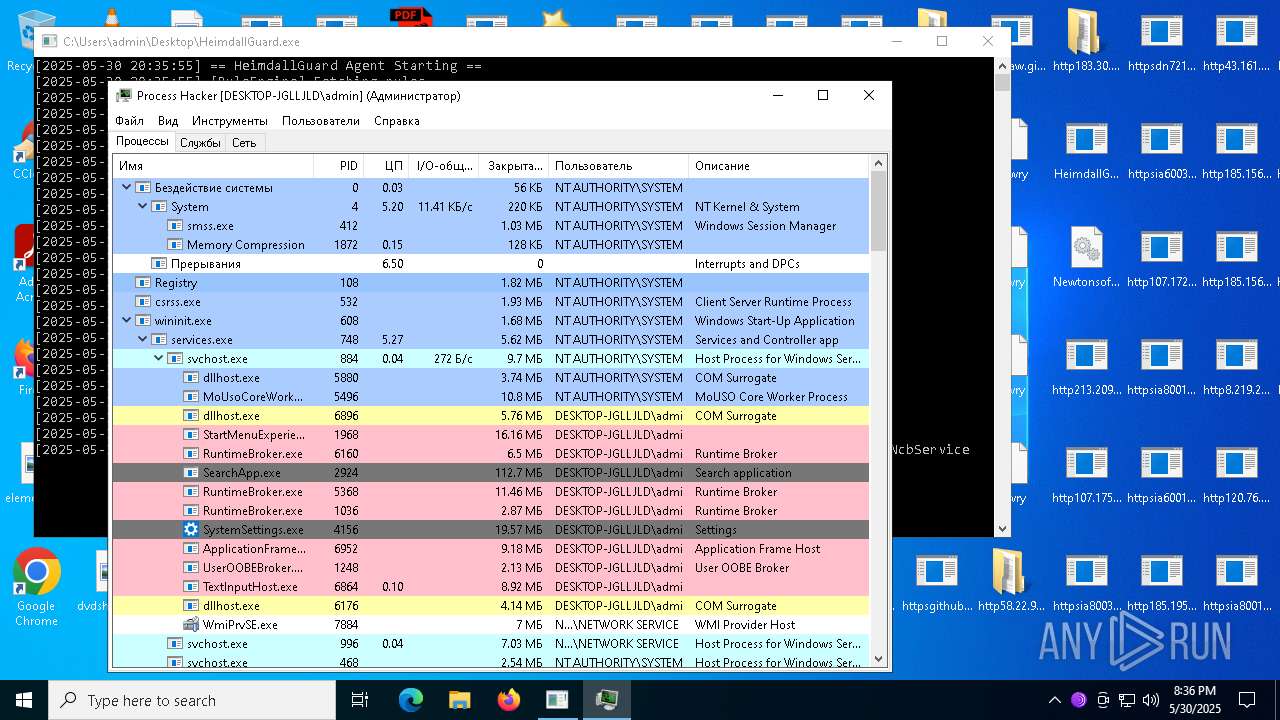Select dllhost.exe with PID 6896
The image size is (1280, 720).
(491, 416)
